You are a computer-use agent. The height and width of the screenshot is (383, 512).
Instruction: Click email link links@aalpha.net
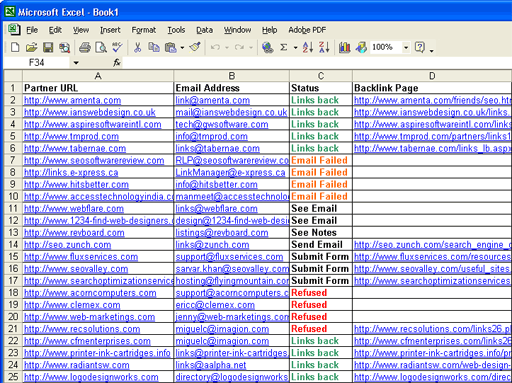point(211,365)
